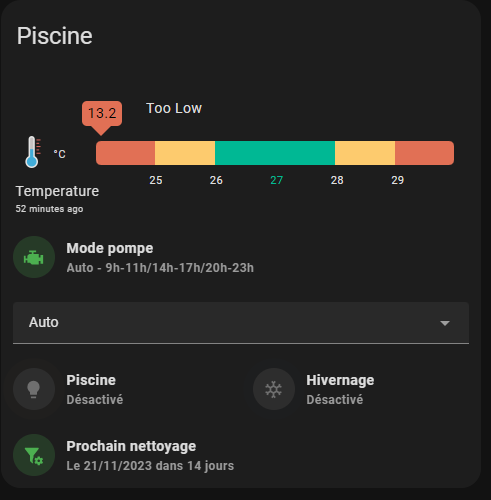Click the green 27 scale label
This screenshot has width=491, height=500.
(x=277, y=180)
